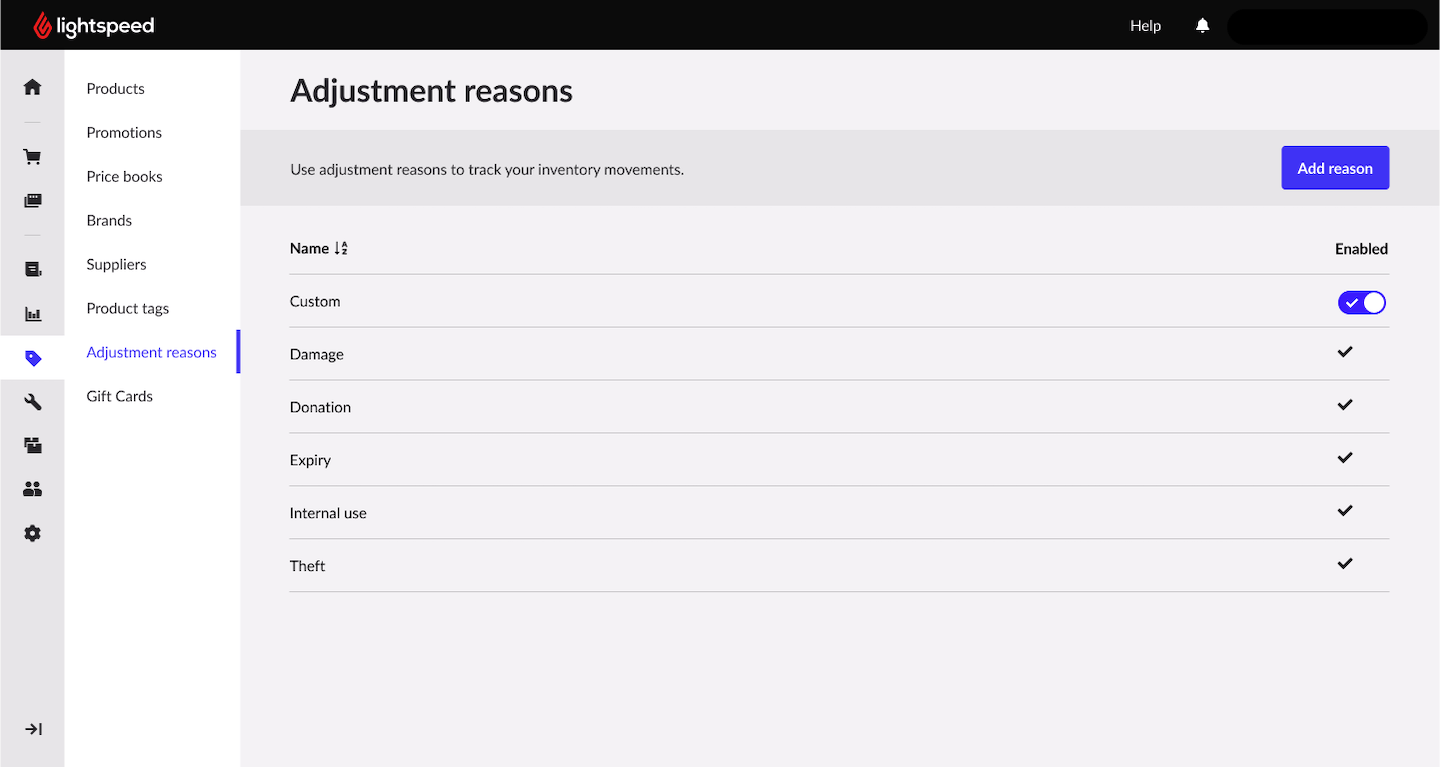This screenshot has height=767, width=1440.
Task: Select the Catalog price tag icon
Action: point(32,358)
